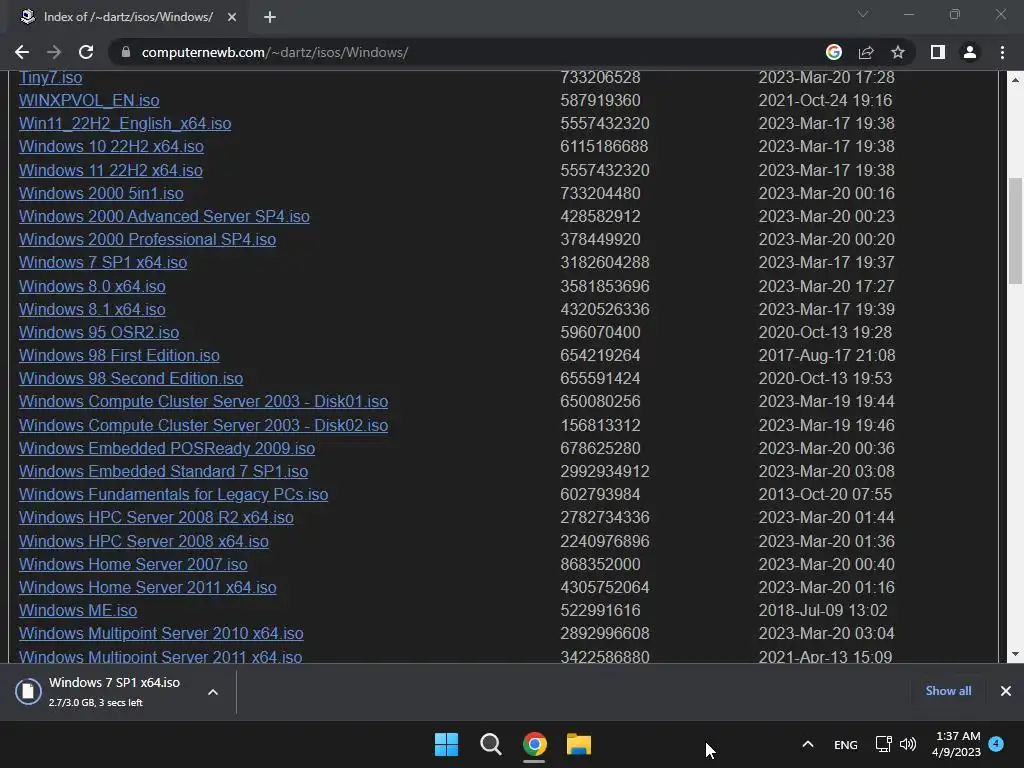Click date 2013-Oct-20 07:55

tap(825, 494)
